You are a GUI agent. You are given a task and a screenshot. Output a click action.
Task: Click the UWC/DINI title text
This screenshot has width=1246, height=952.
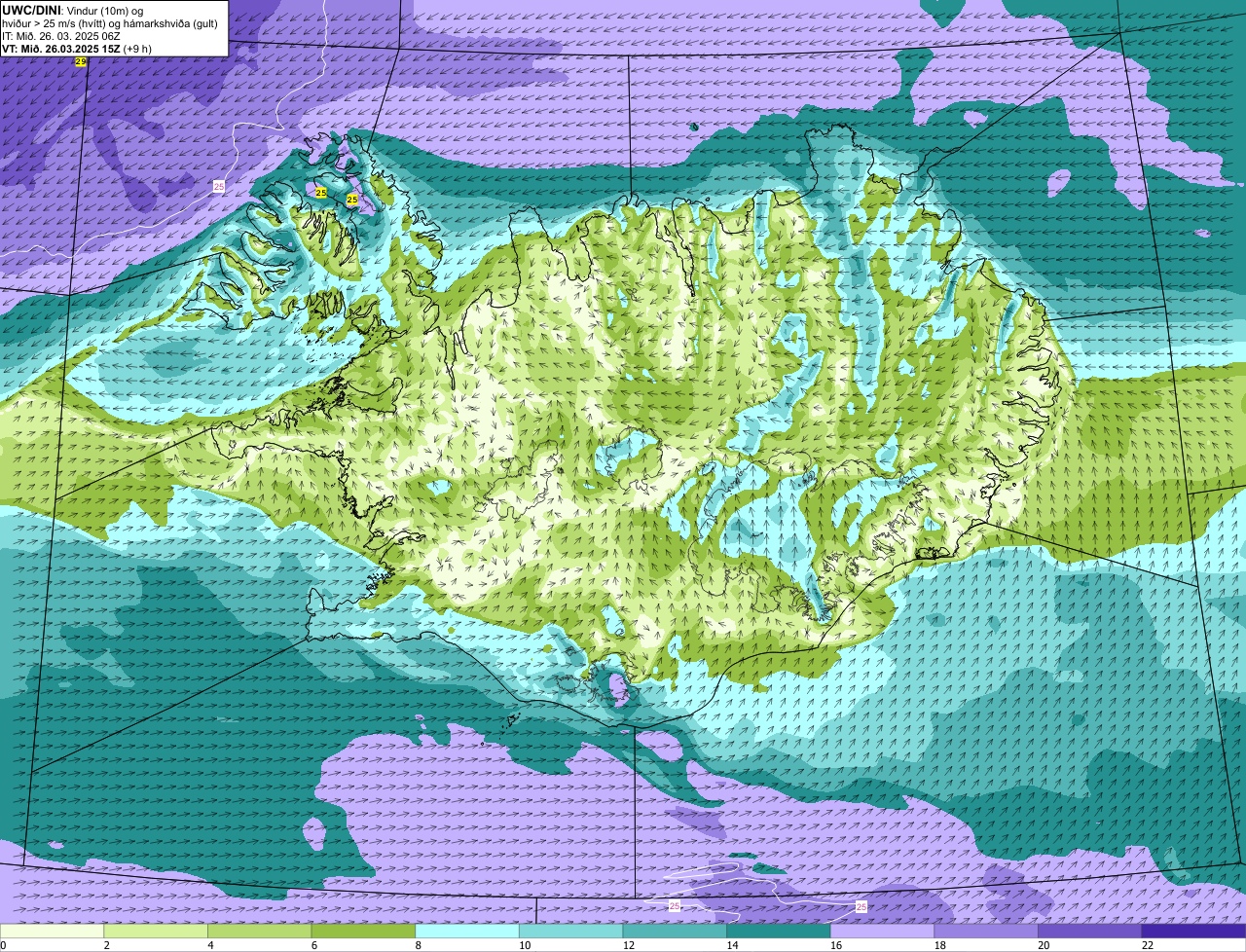[32, 10]
